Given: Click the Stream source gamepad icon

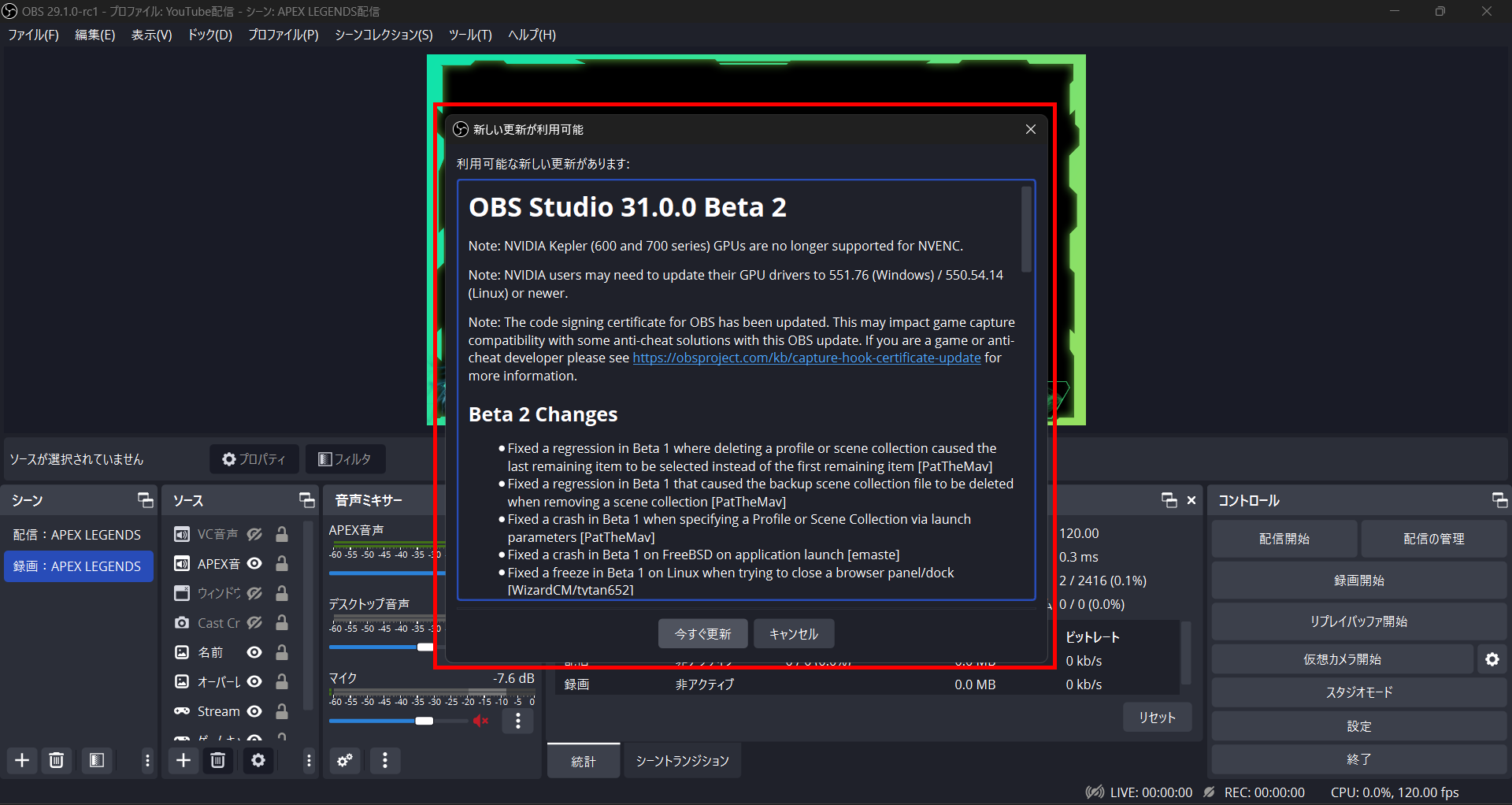Looking at the screenshot, I should 182,711.
